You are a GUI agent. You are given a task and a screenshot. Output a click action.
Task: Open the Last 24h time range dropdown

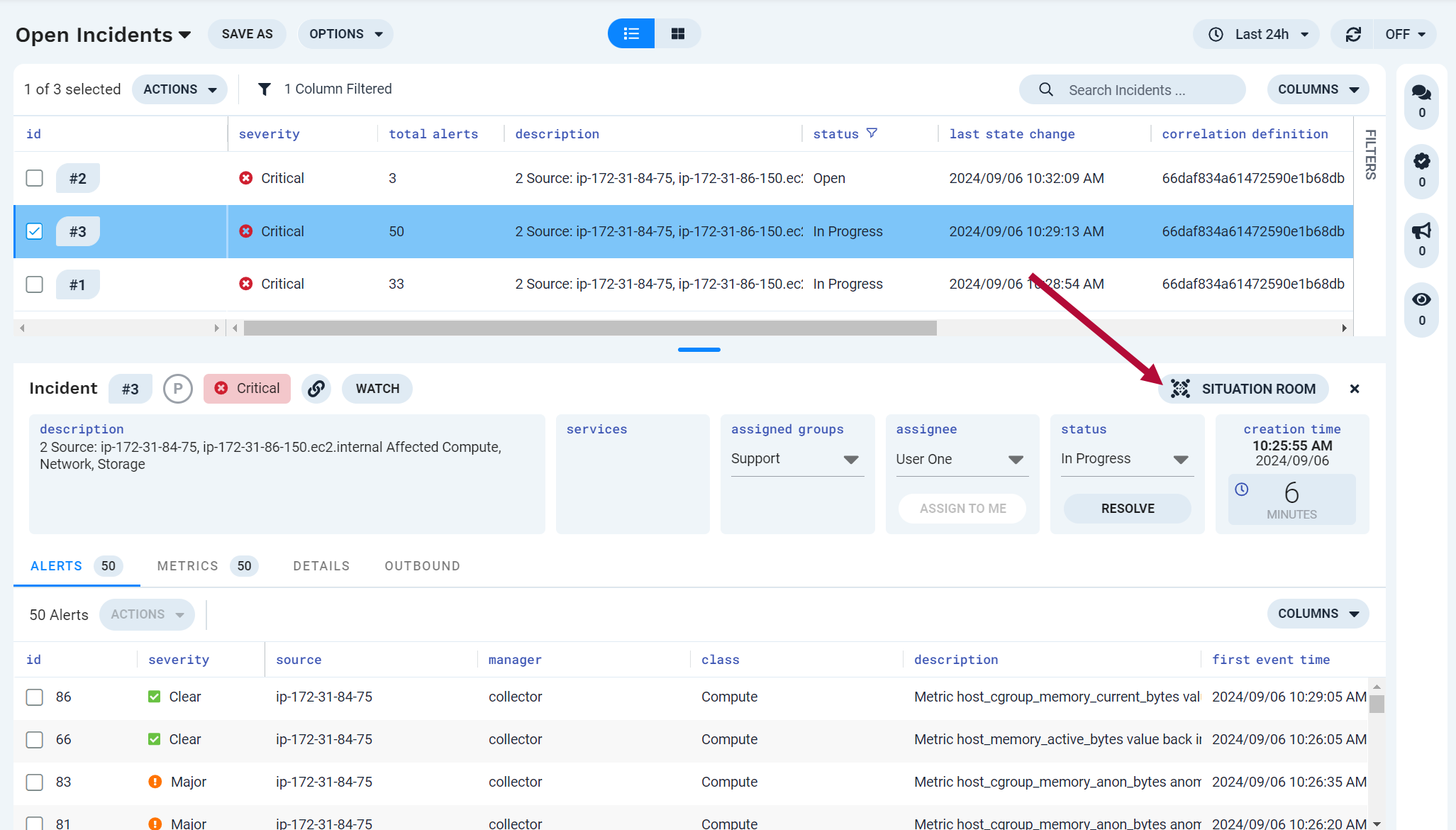1256,34
